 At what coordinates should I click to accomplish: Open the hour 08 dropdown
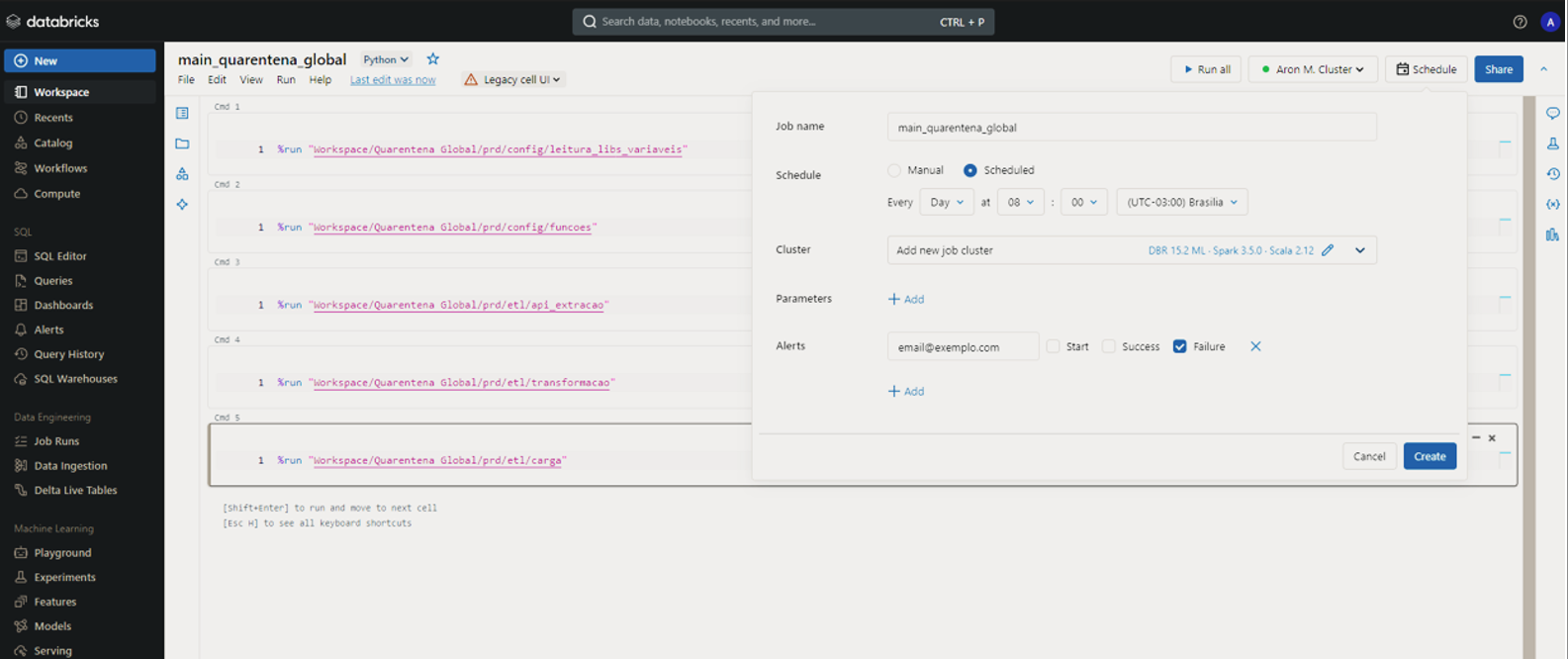tap(1020, 202)
